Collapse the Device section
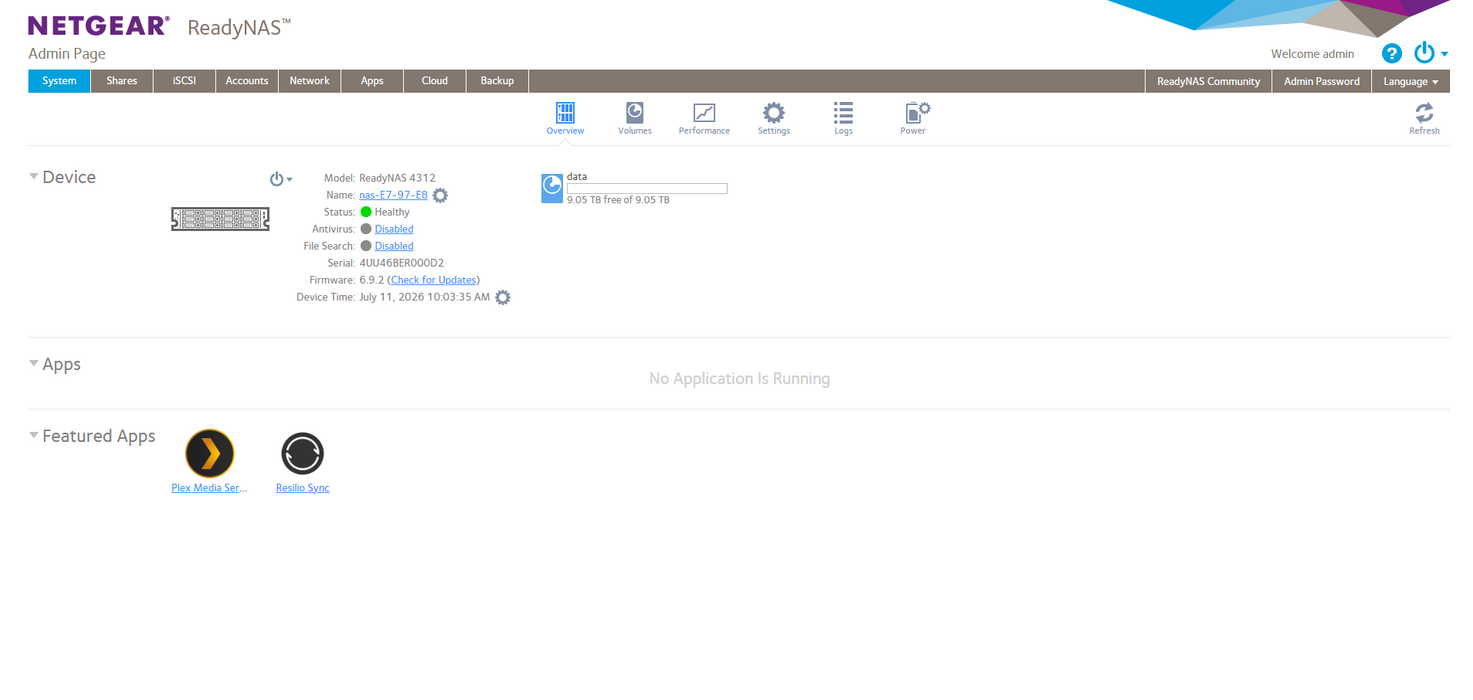Image resolution: width=1473 pixels, height=700 pixels. point(34,177)
